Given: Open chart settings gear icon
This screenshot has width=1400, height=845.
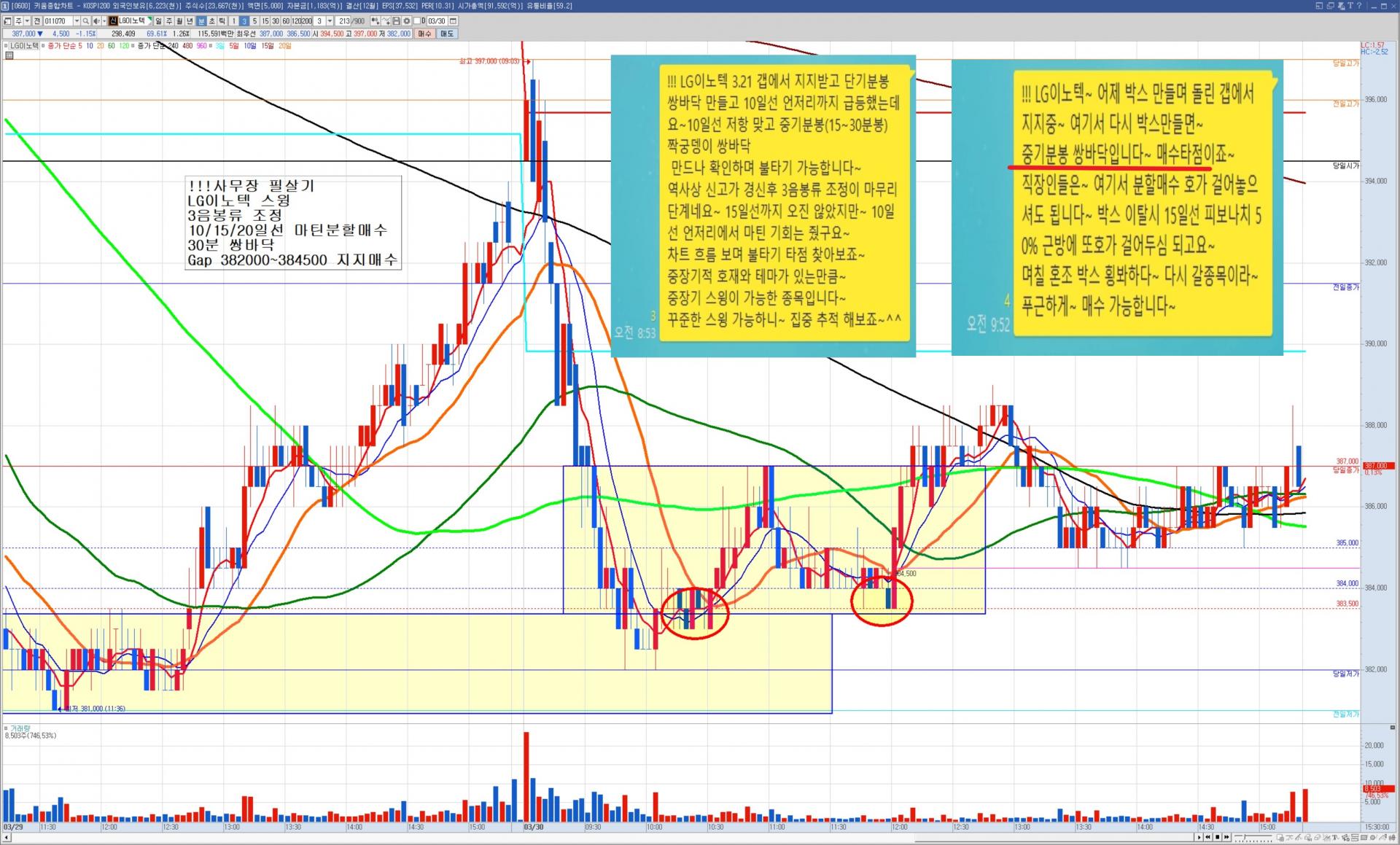Looking at the screenshot, I should point(406,21).
